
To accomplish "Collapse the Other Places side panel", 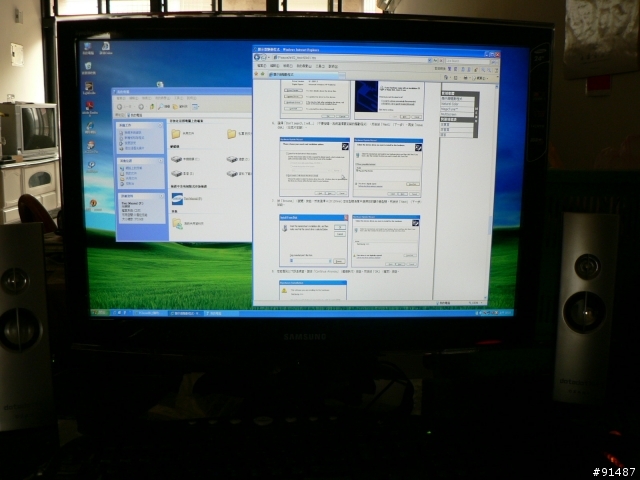I will [x=160, y=161].
